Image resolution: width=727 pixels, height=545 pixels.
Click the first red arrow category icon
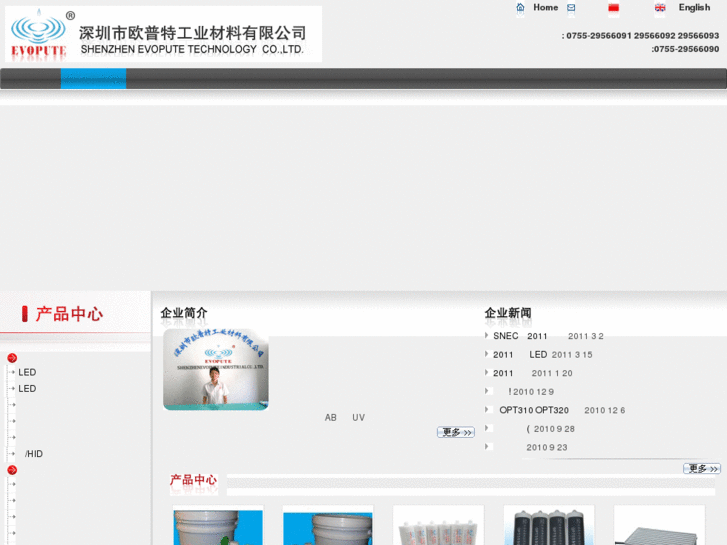tap(12, 358)
